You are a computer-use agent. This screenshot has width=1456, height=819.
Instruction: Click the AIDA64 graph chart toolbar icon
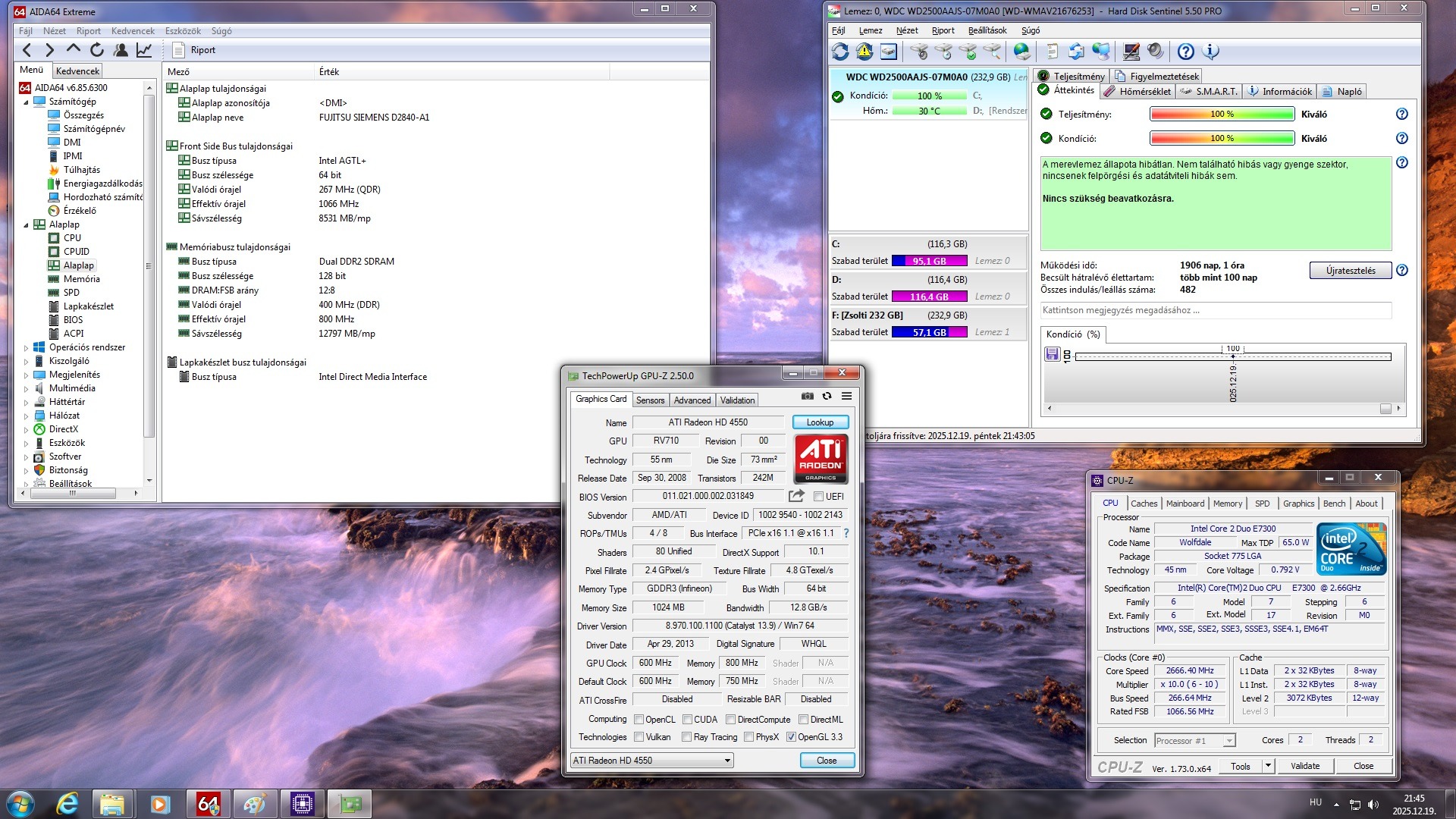144,50
